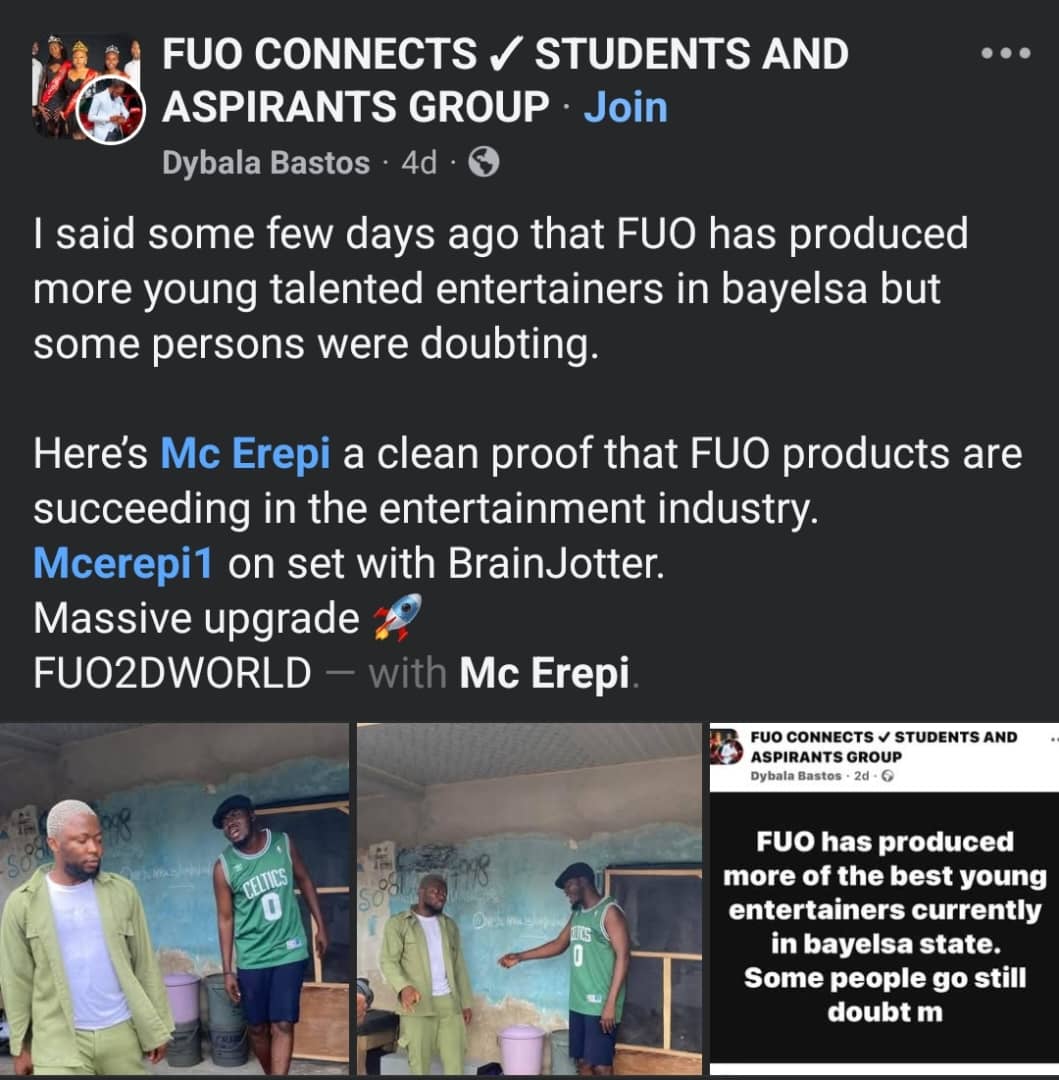Open first photo with Celtics jersey closeup
The height and width of the screenshot is (1080, 1059).
pyautogui.click(x=174, y=898)
